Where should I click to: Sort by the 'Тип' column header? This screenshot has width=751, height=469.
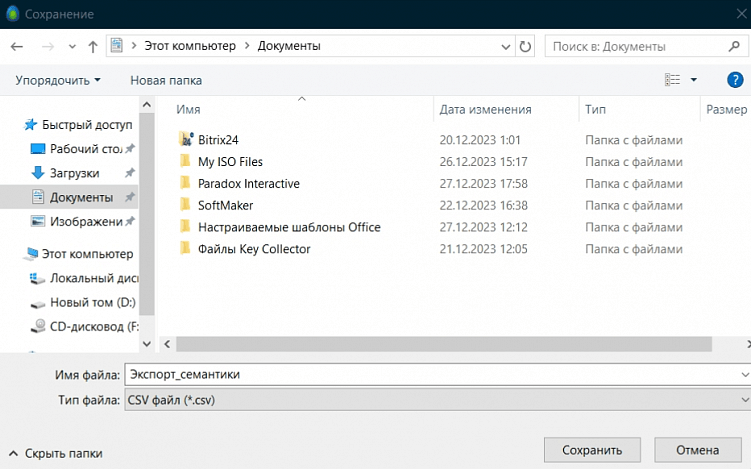595,109
